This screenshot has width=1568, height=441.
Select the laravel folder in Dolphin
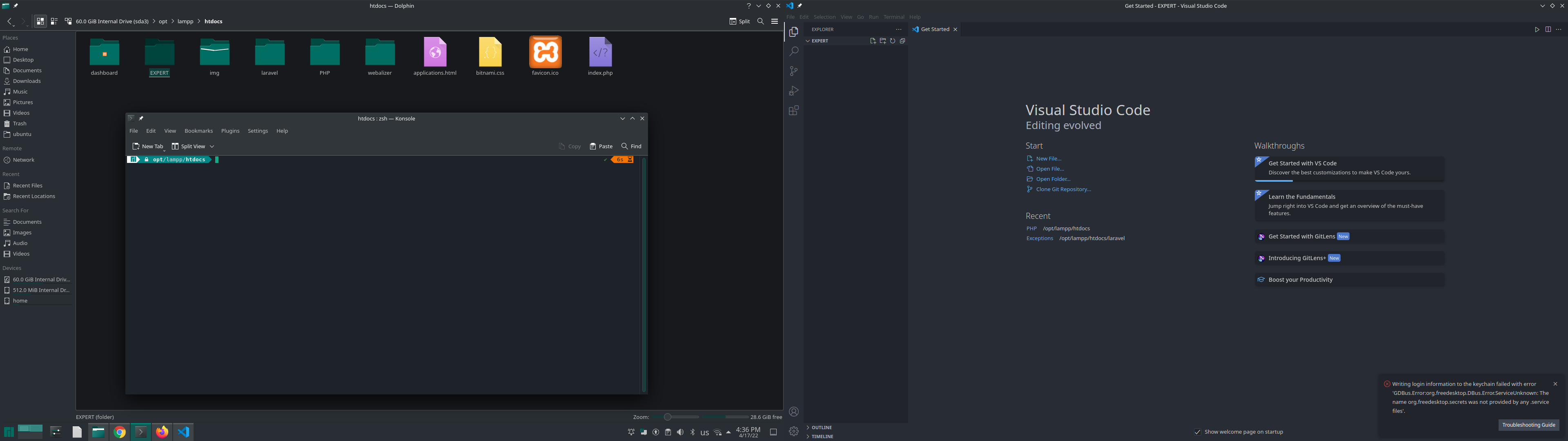tap(269, 58)
